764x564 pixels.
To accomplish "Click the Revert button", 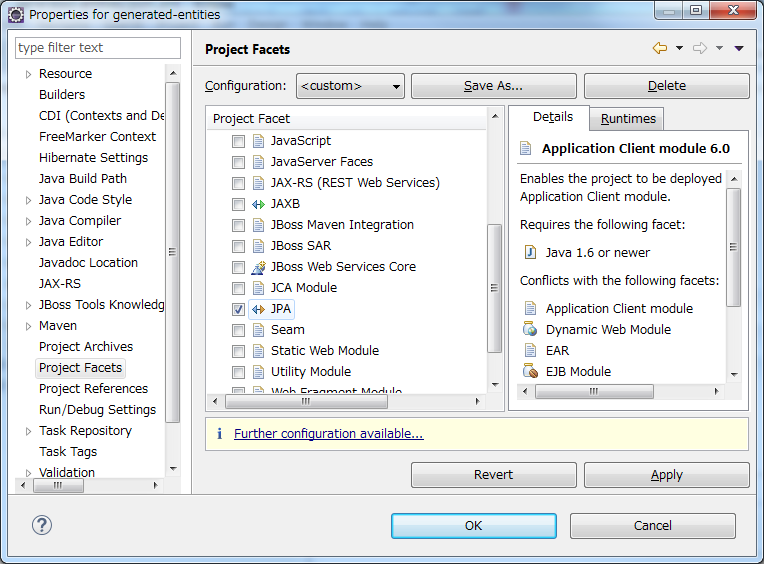I will click(494, 475).
